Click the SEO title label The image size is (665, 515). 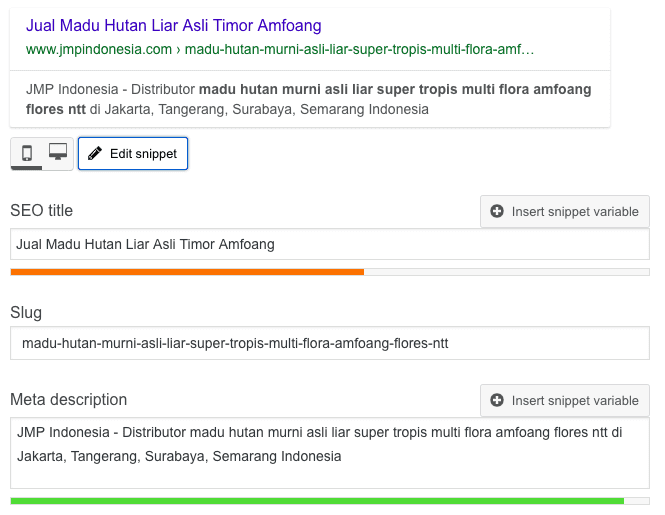tap(41, 211)
